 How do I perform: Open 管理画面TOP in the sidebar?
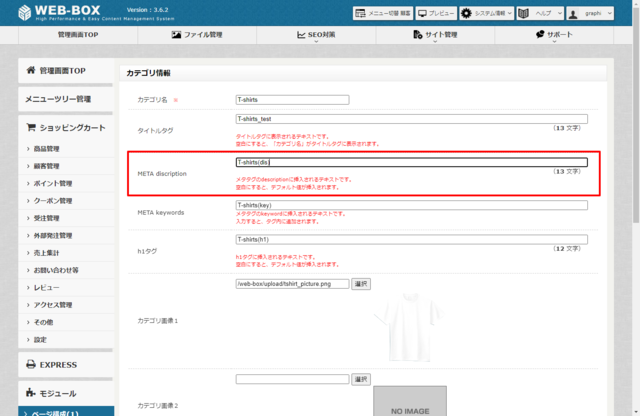[x=66, y=71]
